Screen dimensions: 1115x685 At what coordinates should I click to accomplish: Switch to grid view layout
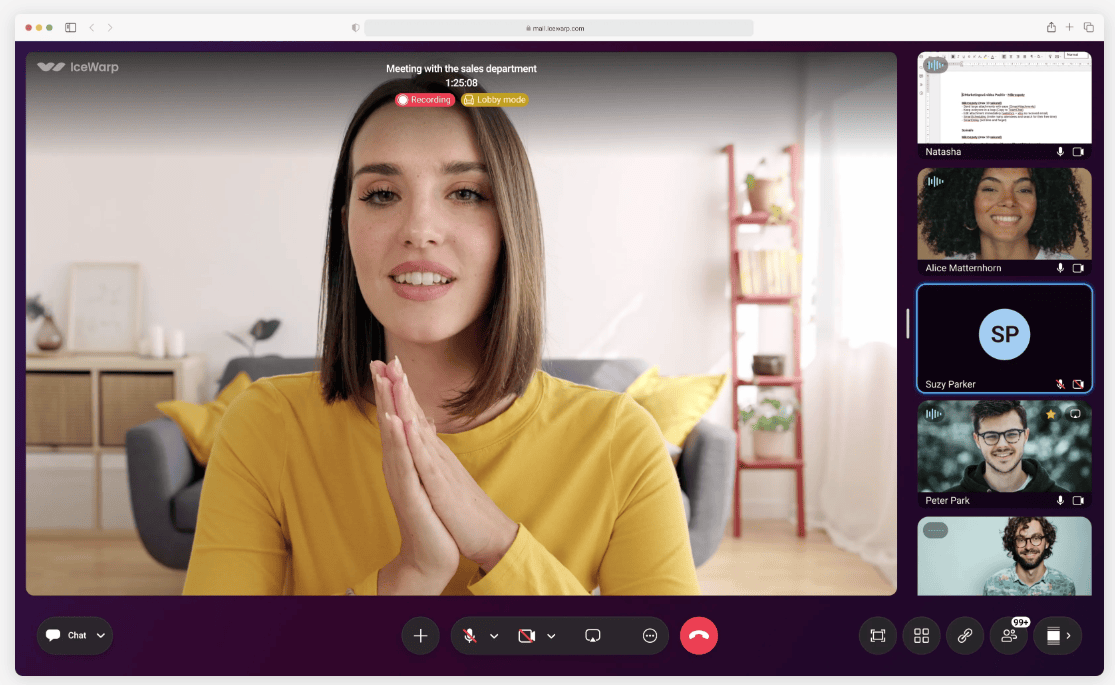[x=921, y=636]
